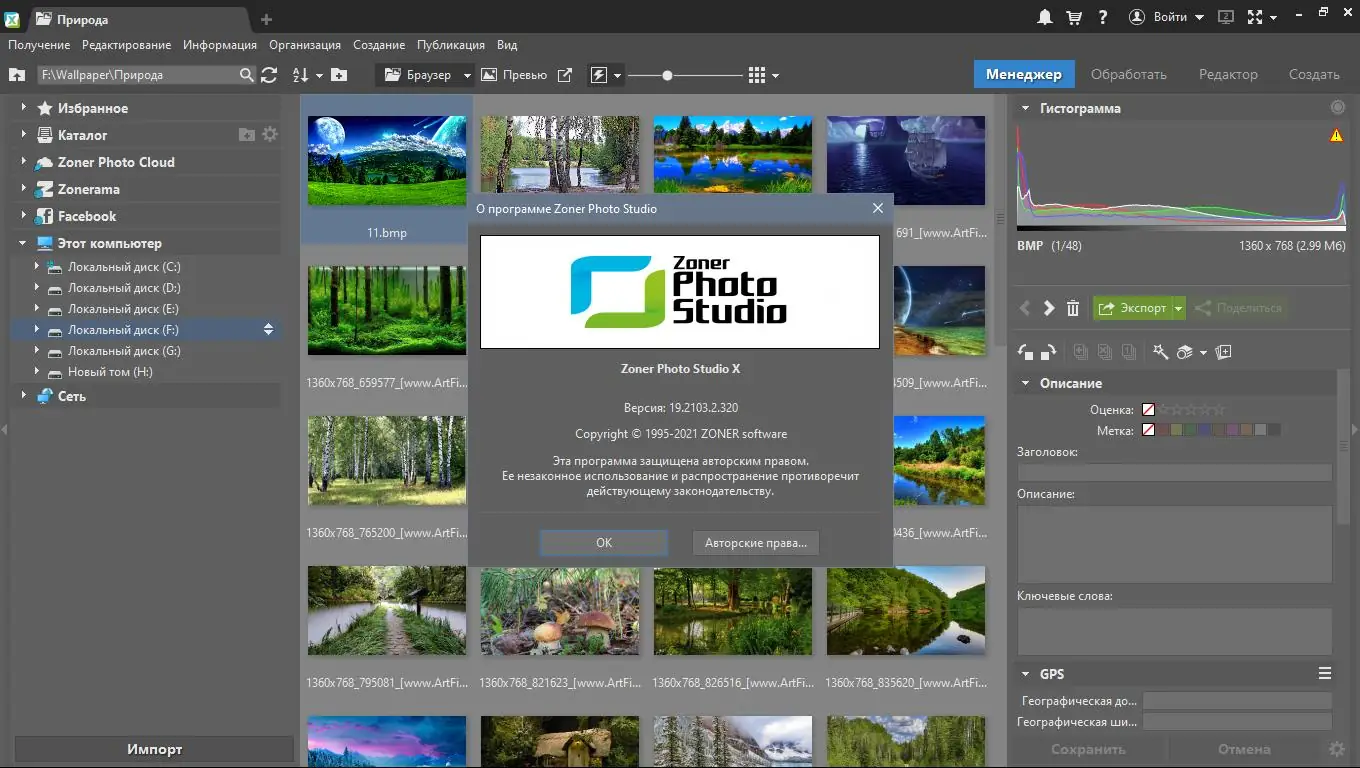Click the refresh folder icon
This screenshot has width=1360, height=768.
268,74
